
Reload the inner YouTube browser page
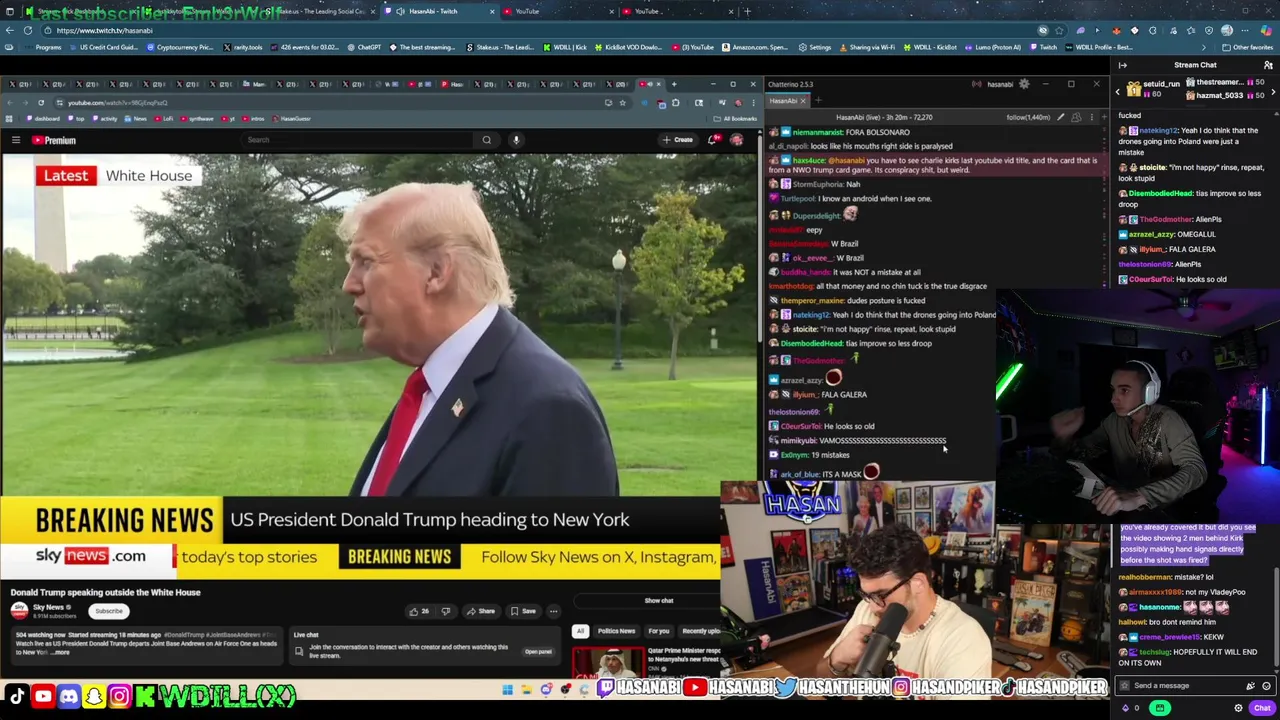pyautogui.click(x=41, y=103)
